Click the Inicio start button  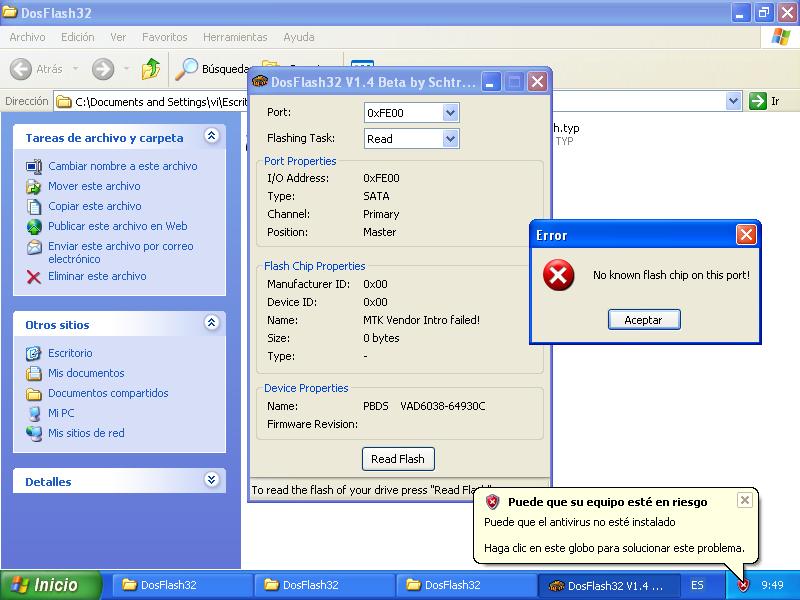(52, 585)
